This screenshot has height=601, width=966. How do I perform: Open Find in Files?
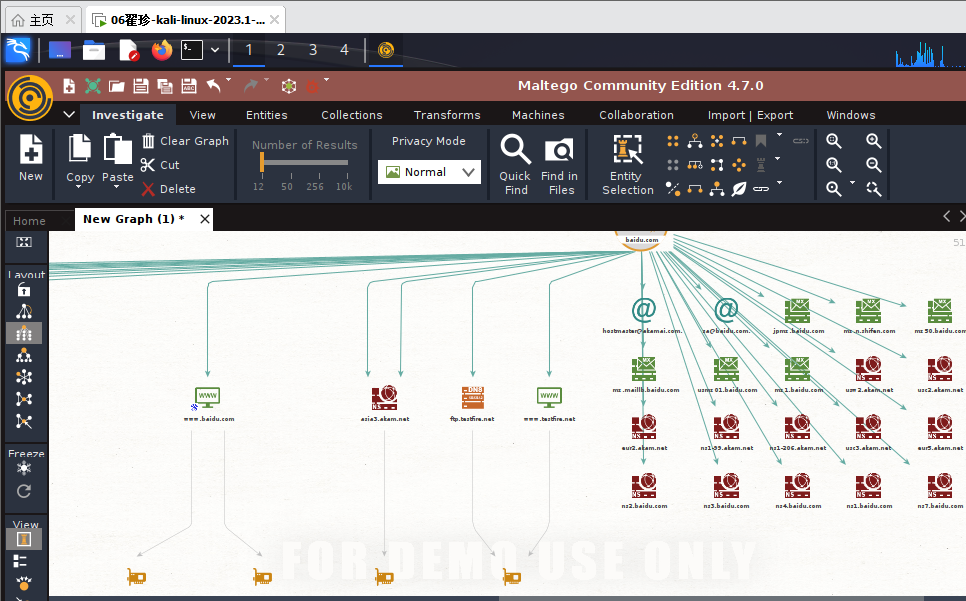tap(559, 165)
